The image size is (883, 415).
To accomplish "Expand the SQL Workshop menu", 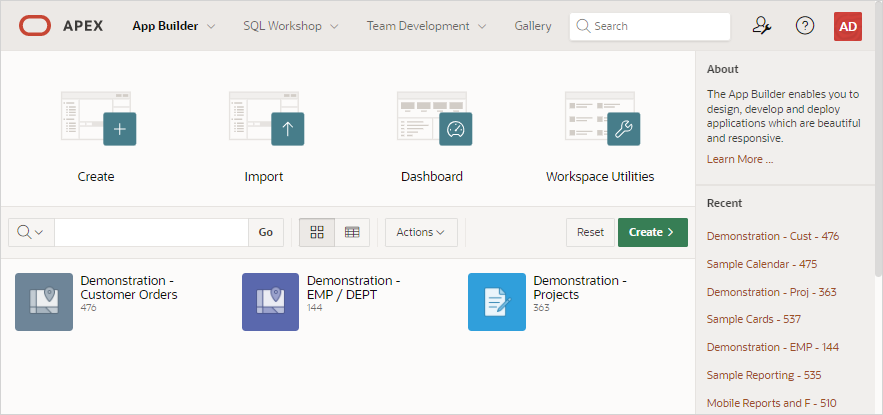I will pyautogui.click(x=290, y=26).
